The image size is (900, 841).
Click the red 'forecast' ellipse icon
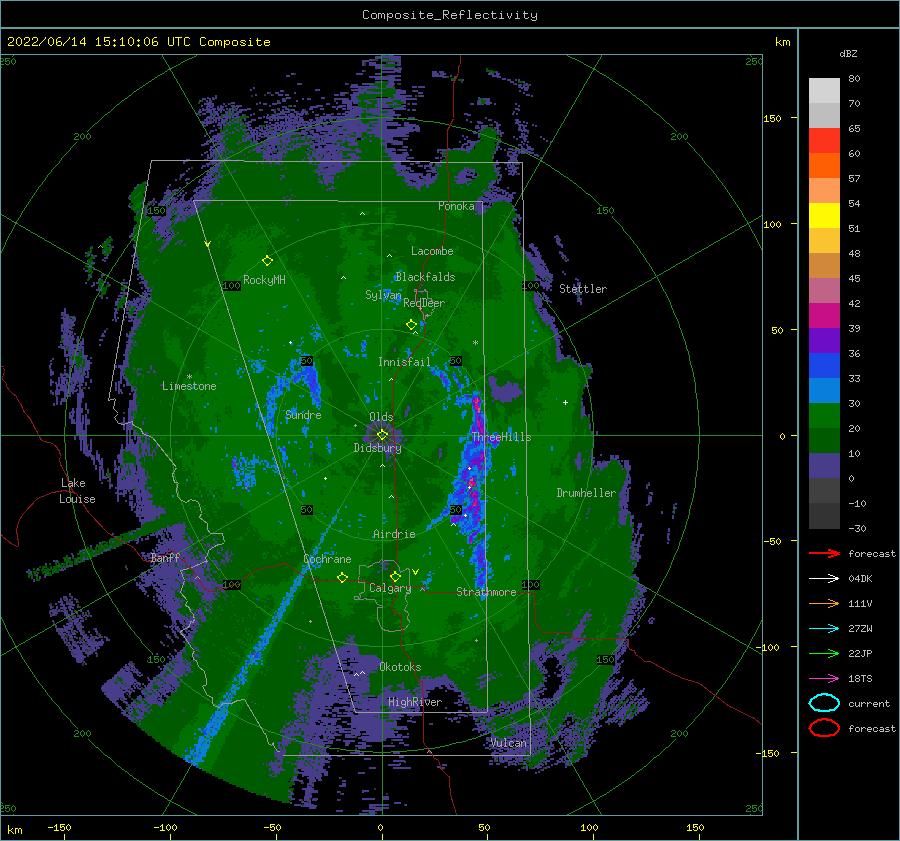(824, 728)
